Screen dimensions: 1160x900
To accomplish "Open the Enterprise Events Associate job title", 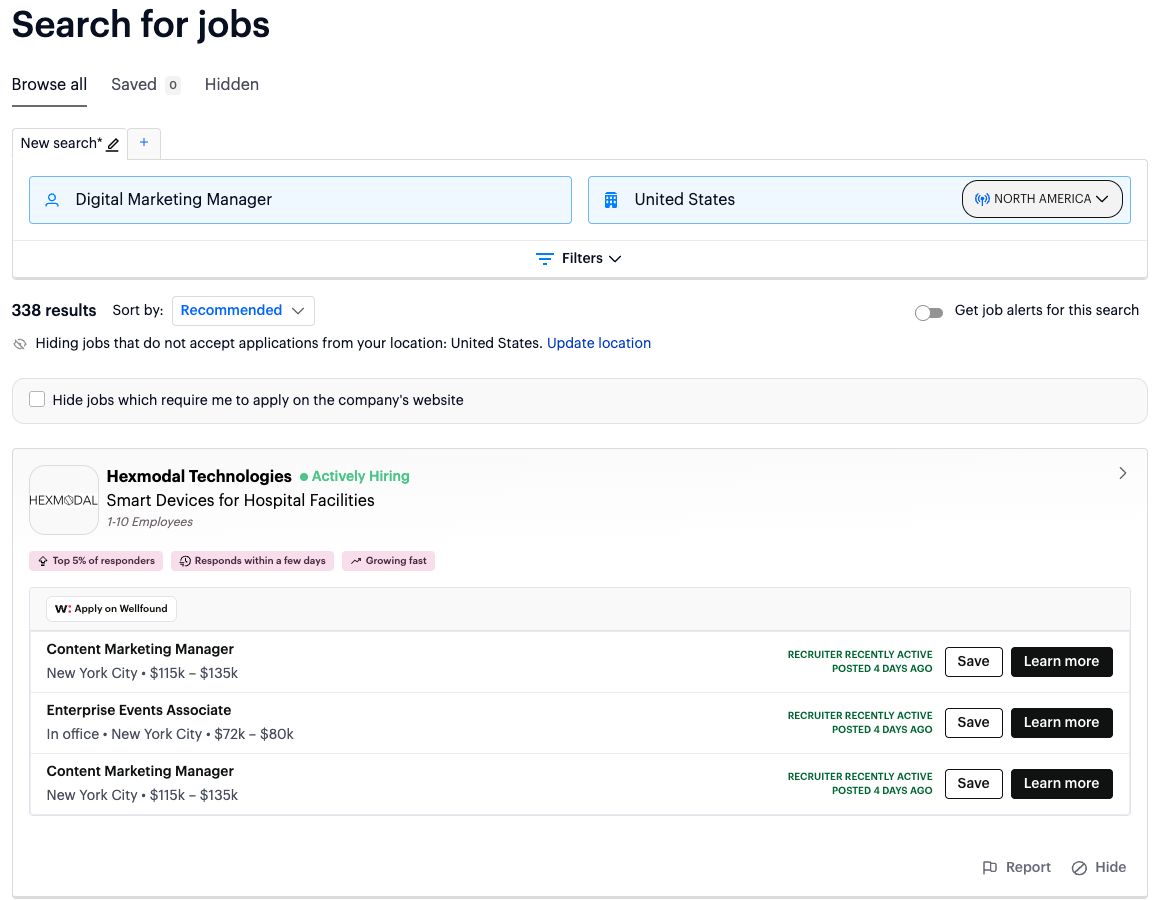I will (x=139, y=711).
